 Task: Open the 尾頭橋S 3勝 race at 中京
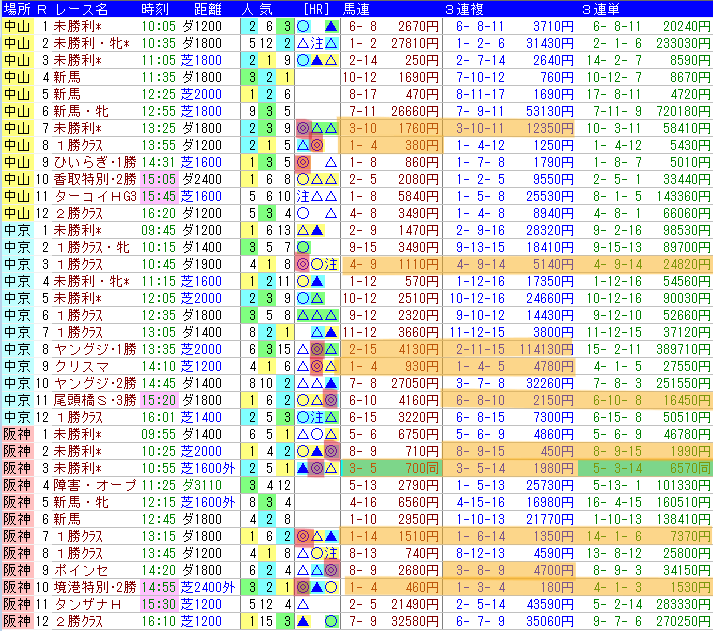95,401
